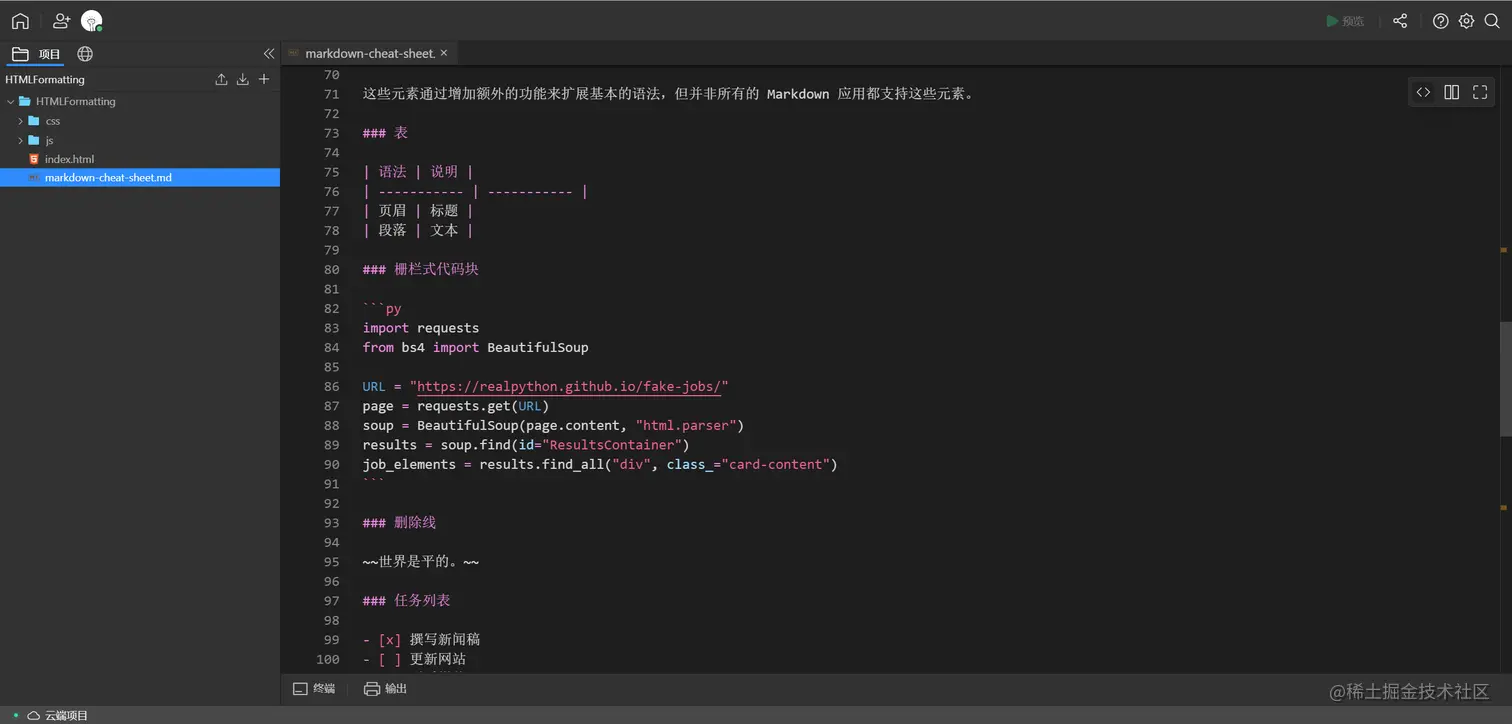1512x724 pixels.
Task: Click the '~~世界是平的。~~' line
Action: (x=421, y=562)
